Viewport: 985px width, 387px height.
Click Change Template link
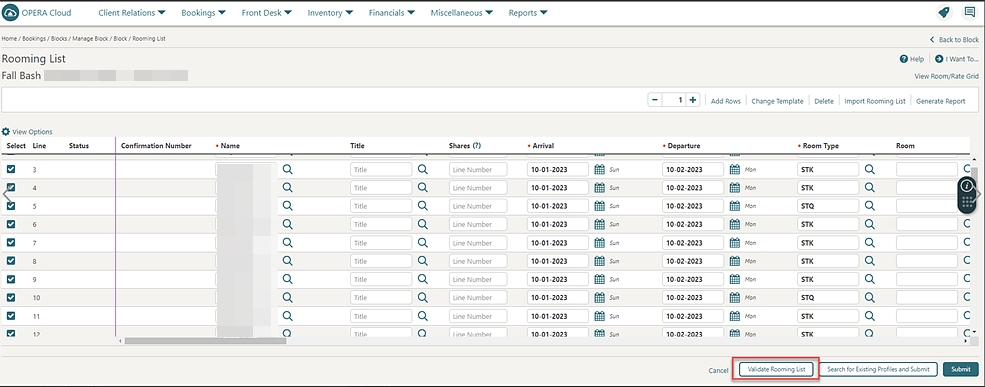[777, 101]
